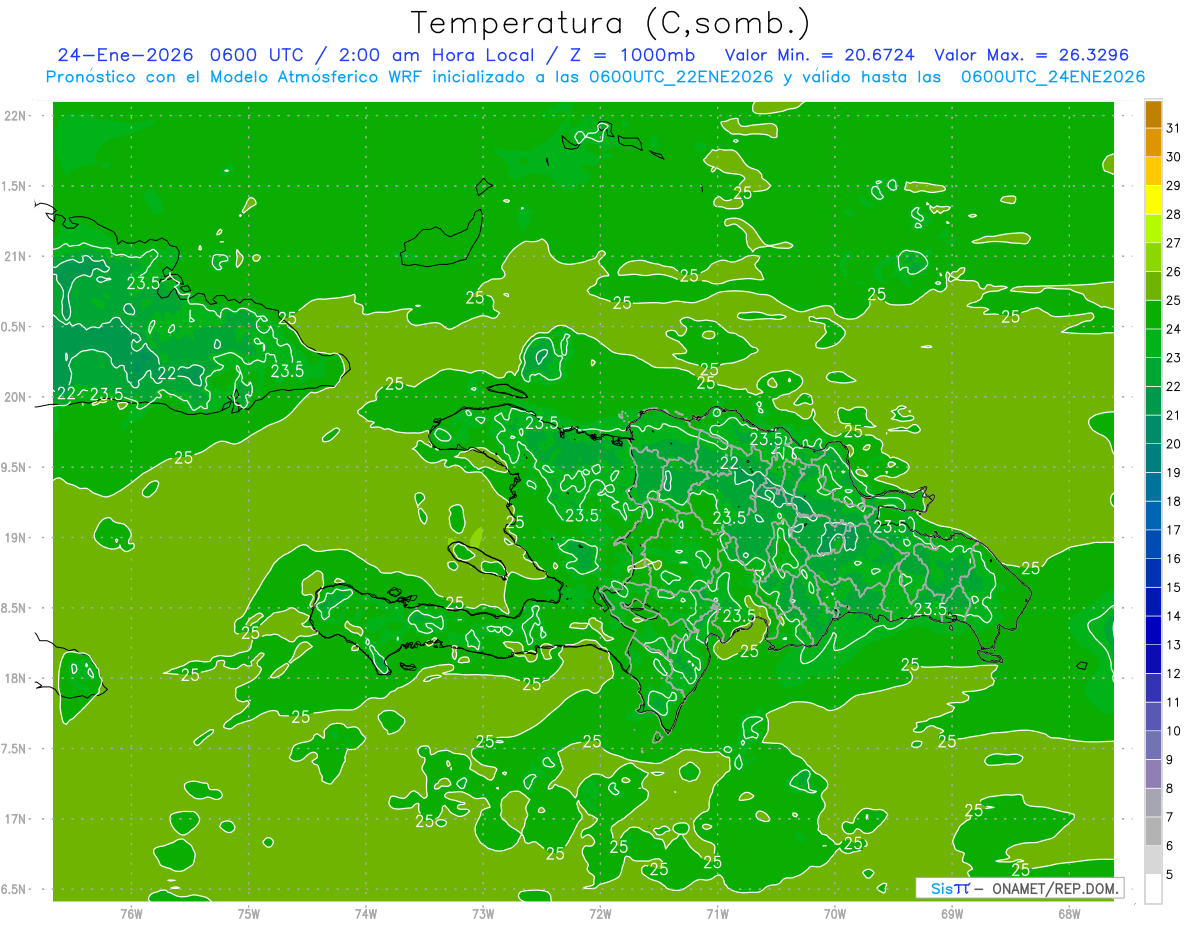The width and height of the screenshot is (1200, 927).
Task: Click the "21N" latitude label
Action: (15, 257)
